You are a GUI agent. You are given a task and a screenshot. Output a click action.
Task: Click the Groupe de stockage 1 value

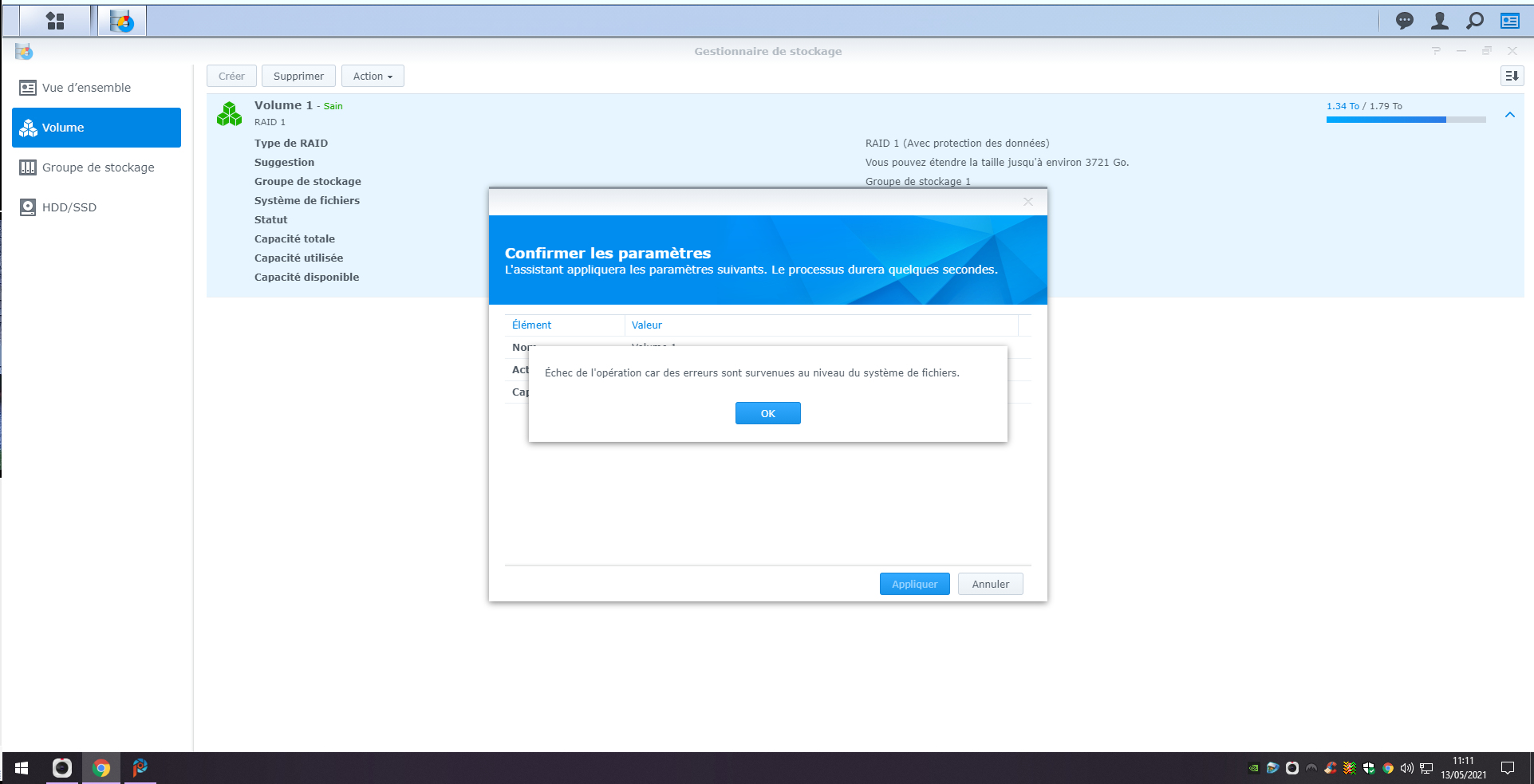918,182
